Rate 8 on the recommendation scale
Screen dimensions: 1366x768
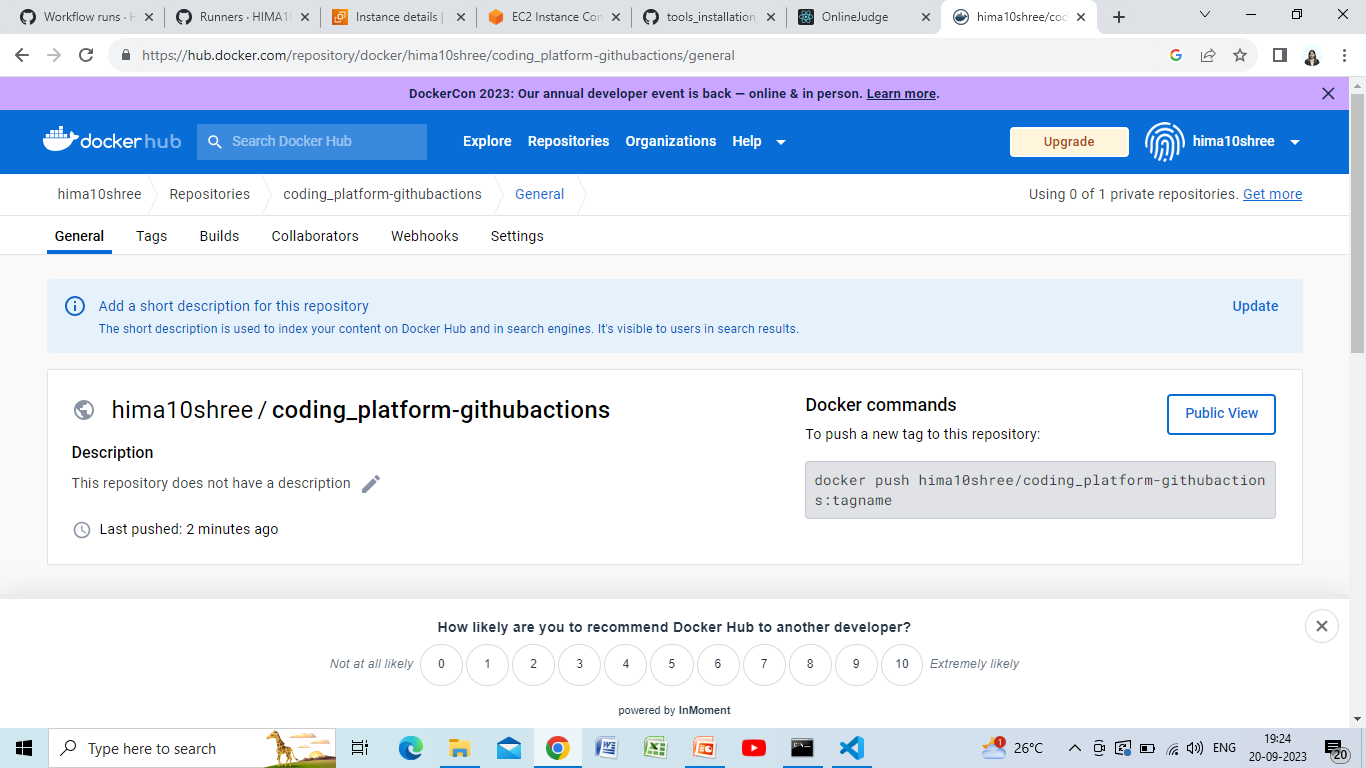[x=810, y=664]
